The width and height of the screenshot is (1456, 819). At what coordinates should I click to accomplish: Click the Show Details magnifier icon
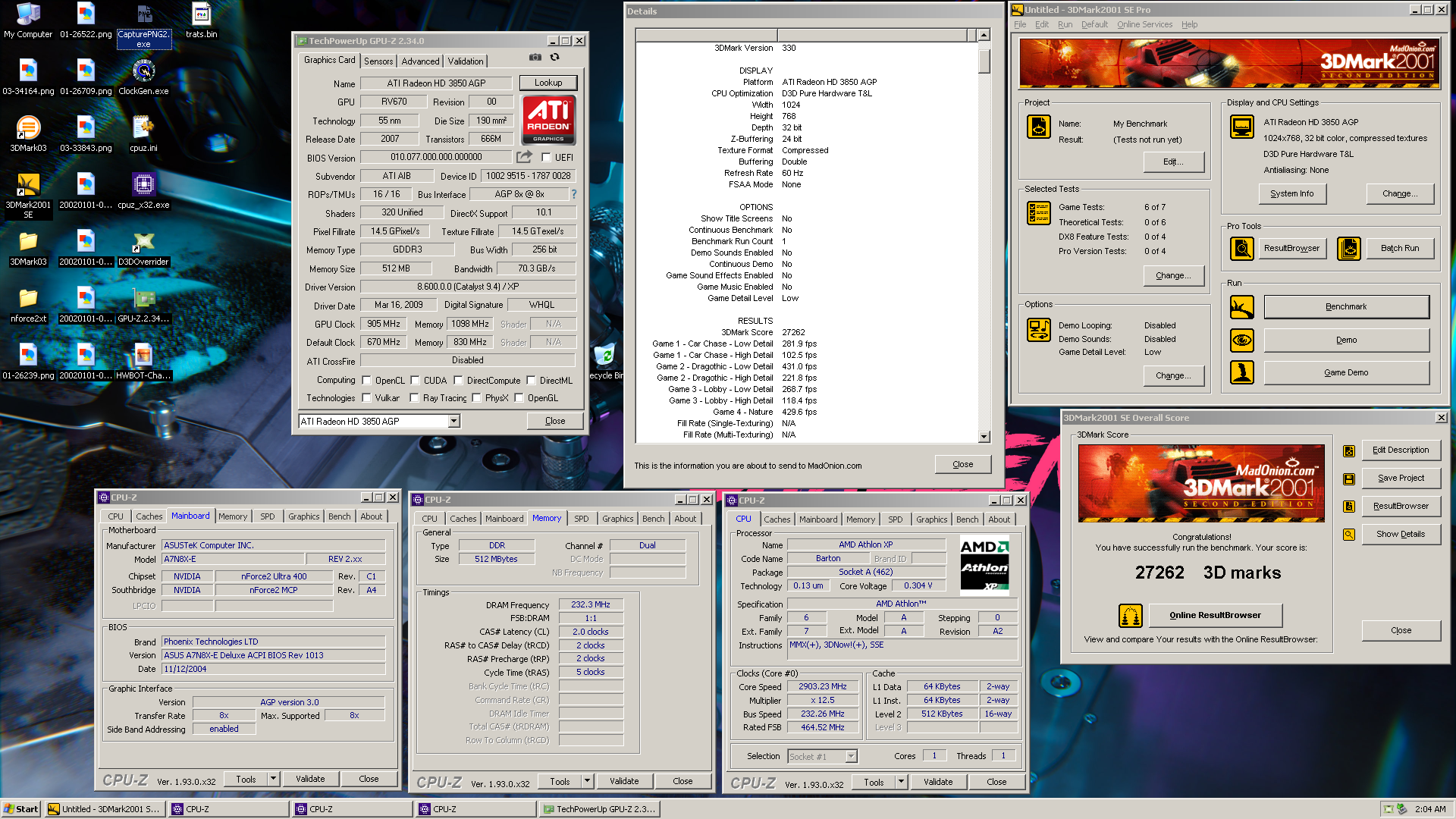1348,535
